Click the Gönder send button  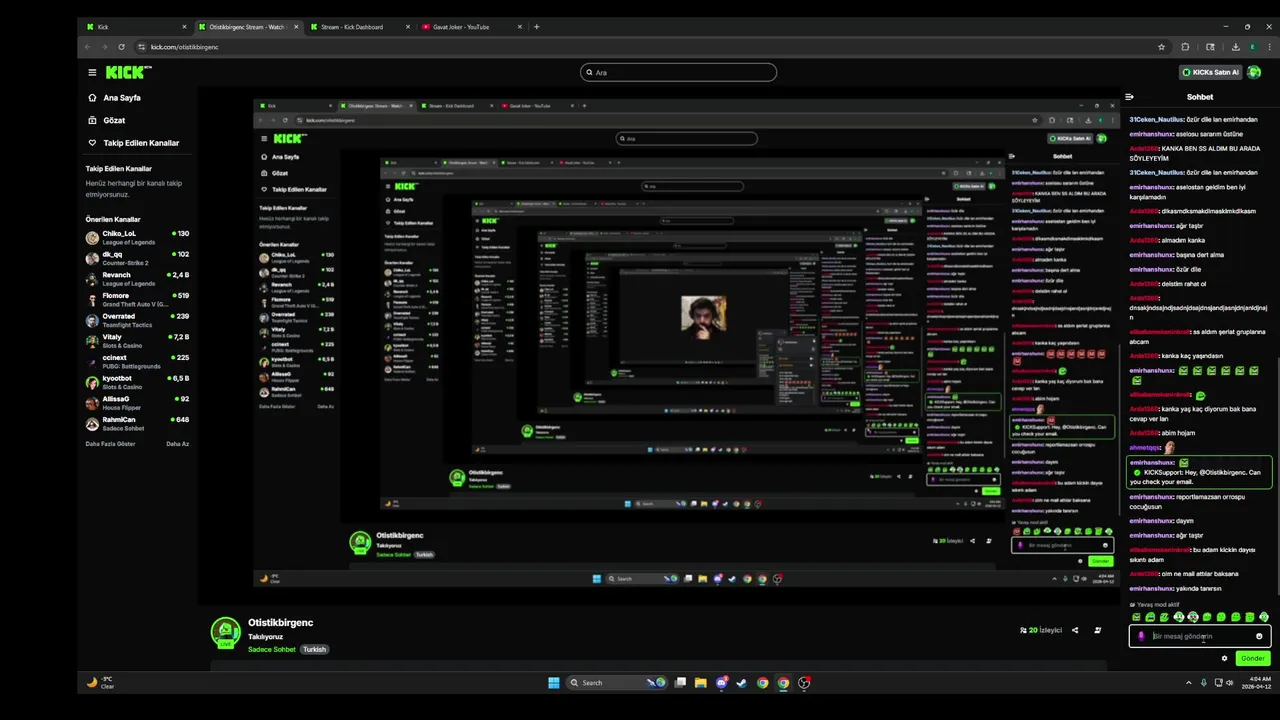click(1252, 658)
